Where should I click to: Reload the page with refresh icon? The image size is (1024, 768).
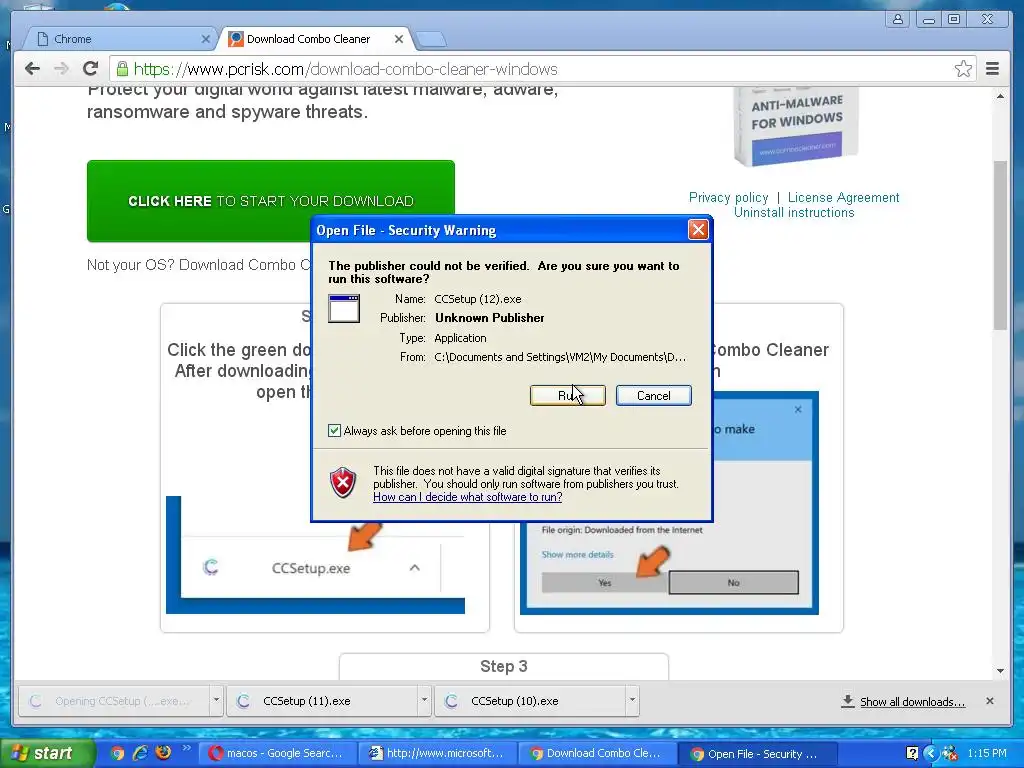point(91,68)
